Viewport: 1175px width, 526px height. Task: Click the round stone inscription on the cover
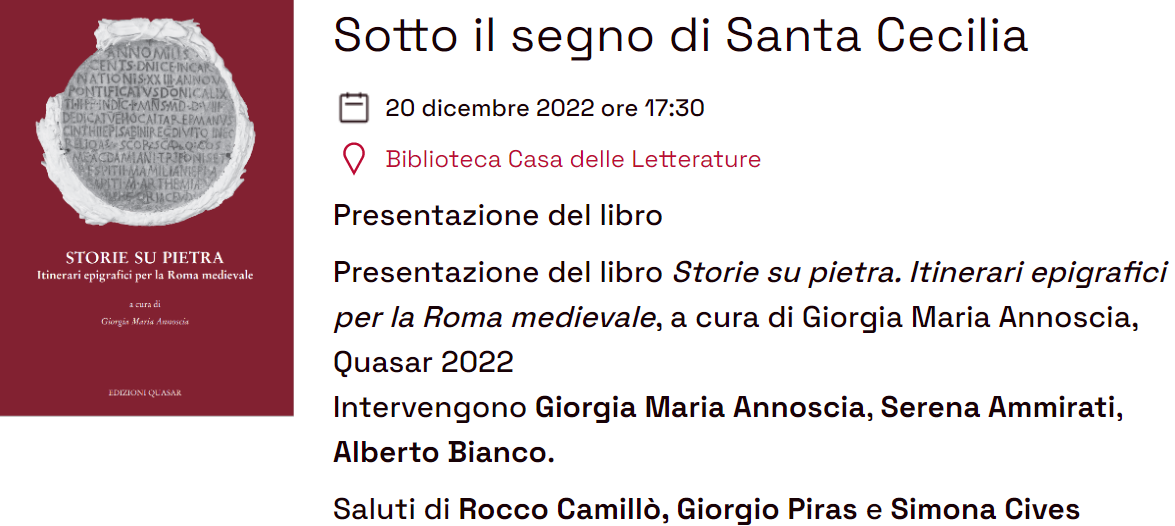click(146, 121)
